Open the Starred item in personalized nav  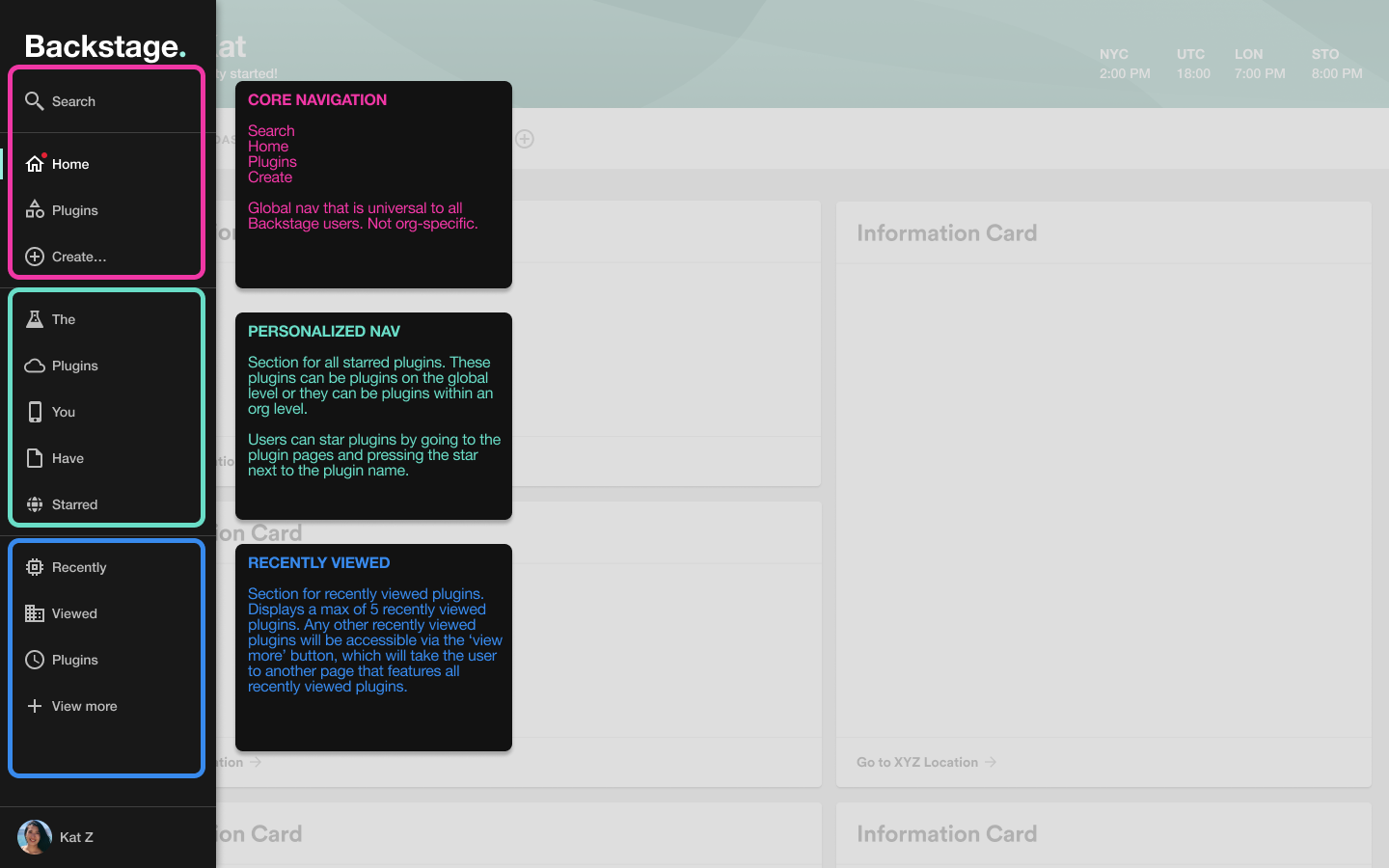[x=74, y=503]
